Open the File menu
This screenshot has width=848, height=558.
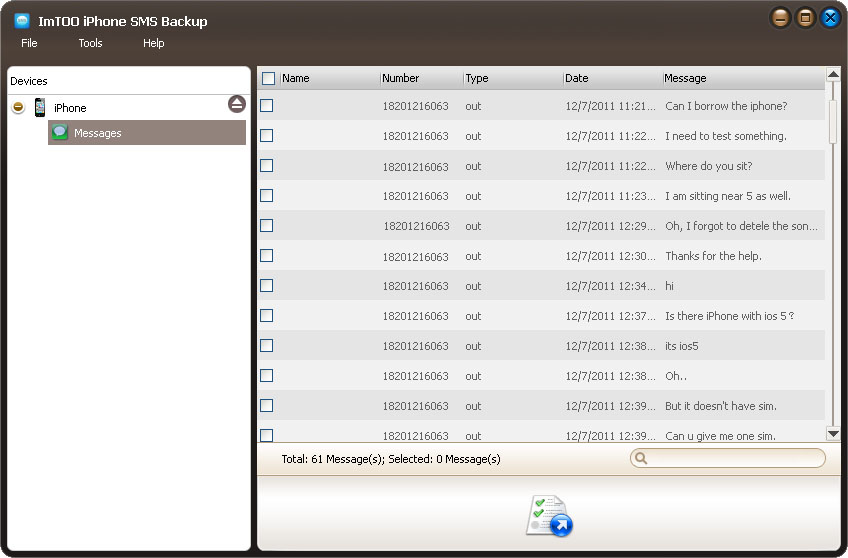(x=29, y=43)
